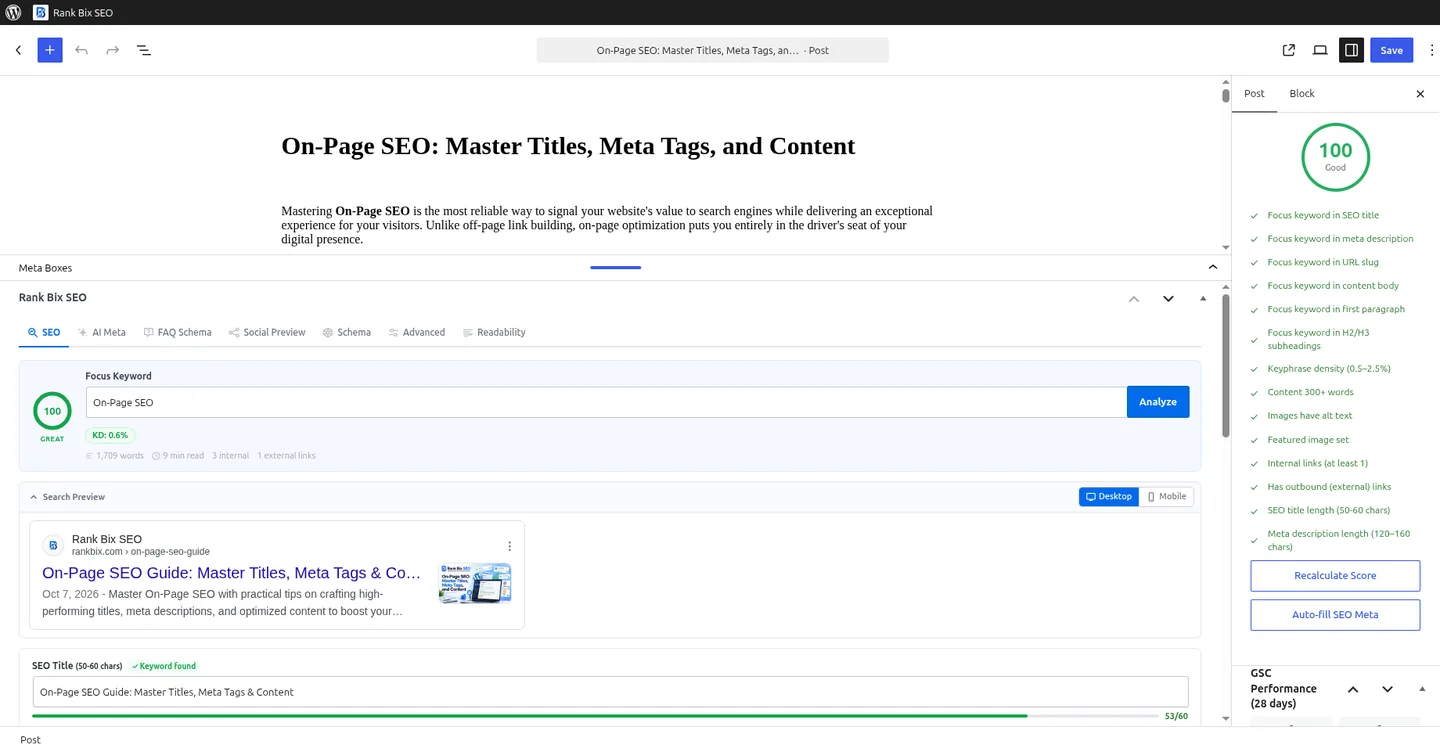Click Recalculate Score button
Screen dimensions: 1440x752
tap(1335, 576)
